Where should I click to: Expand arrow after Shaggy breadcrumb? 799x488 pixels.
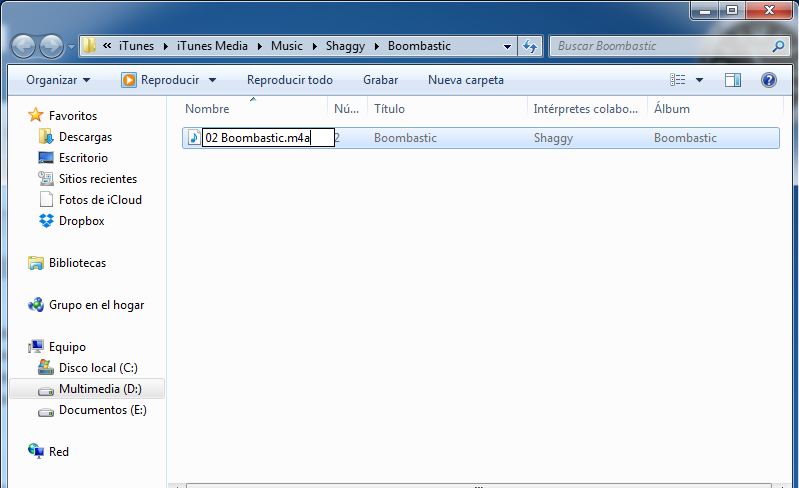click(x=377, y=46)
